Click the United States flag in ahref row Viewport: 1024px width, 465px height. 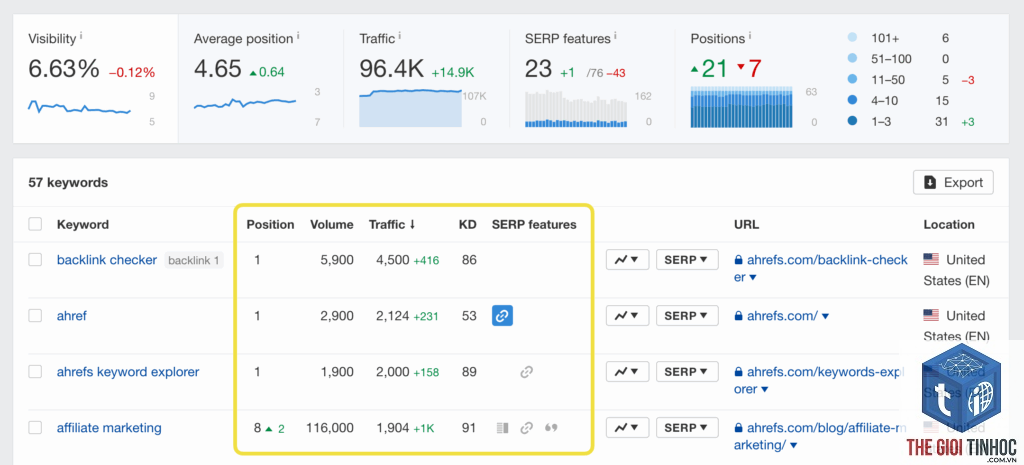[931, 316]
